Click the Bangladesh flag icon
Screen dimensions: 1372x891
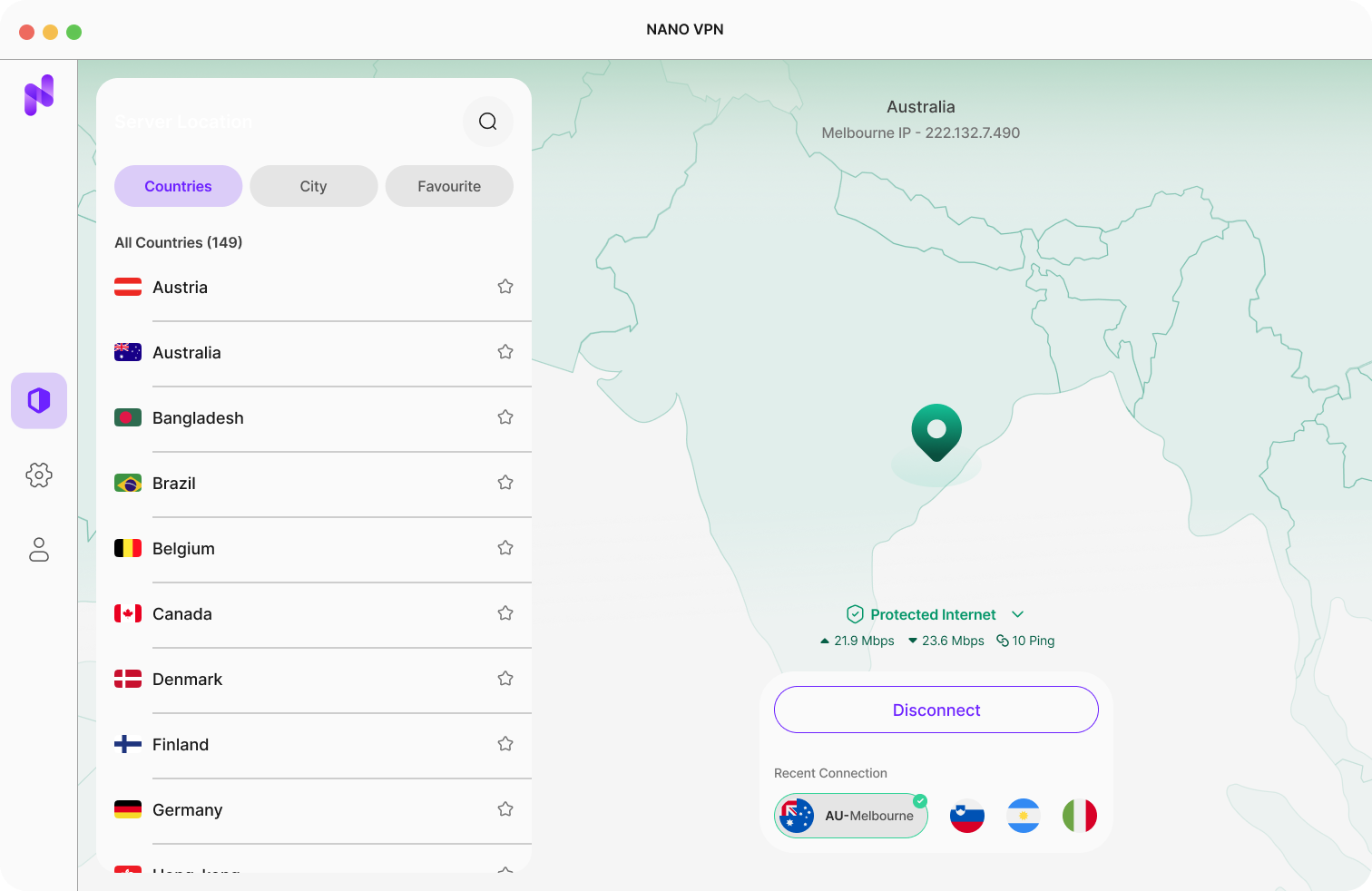tap(128, 418)
